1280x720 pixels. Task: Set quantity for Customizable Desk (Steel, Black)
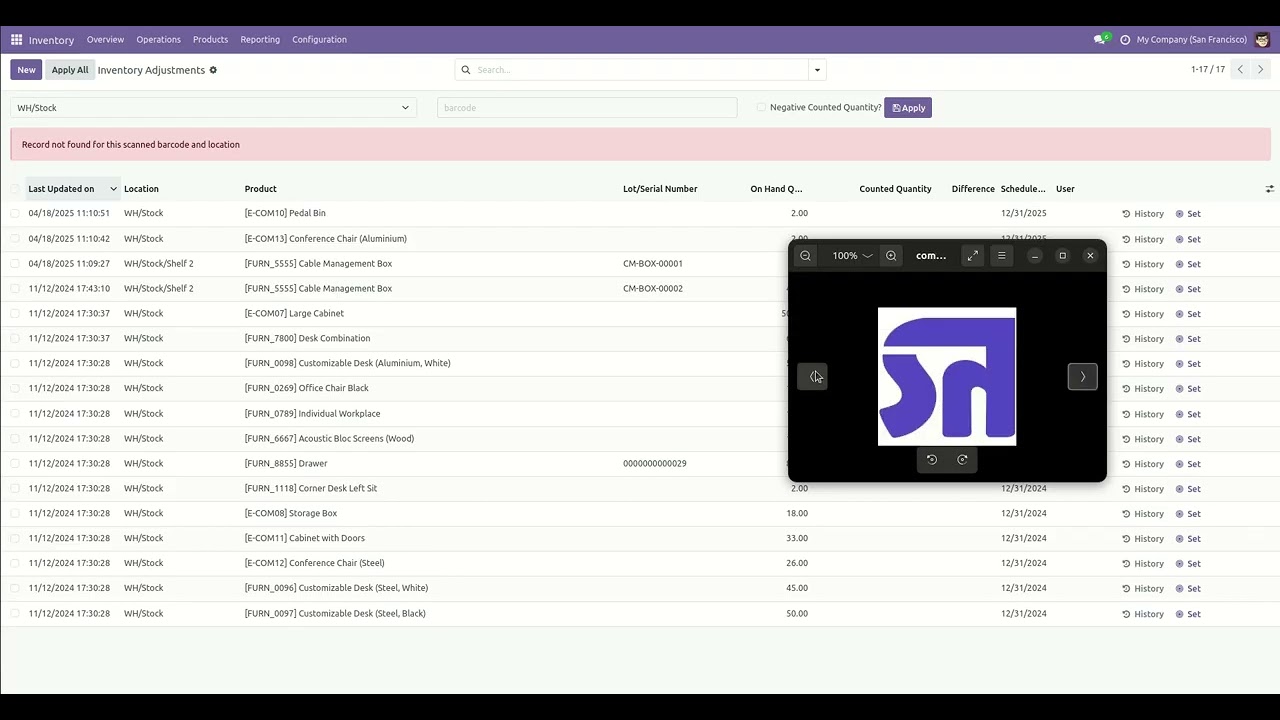click(x=1188, y=614)
